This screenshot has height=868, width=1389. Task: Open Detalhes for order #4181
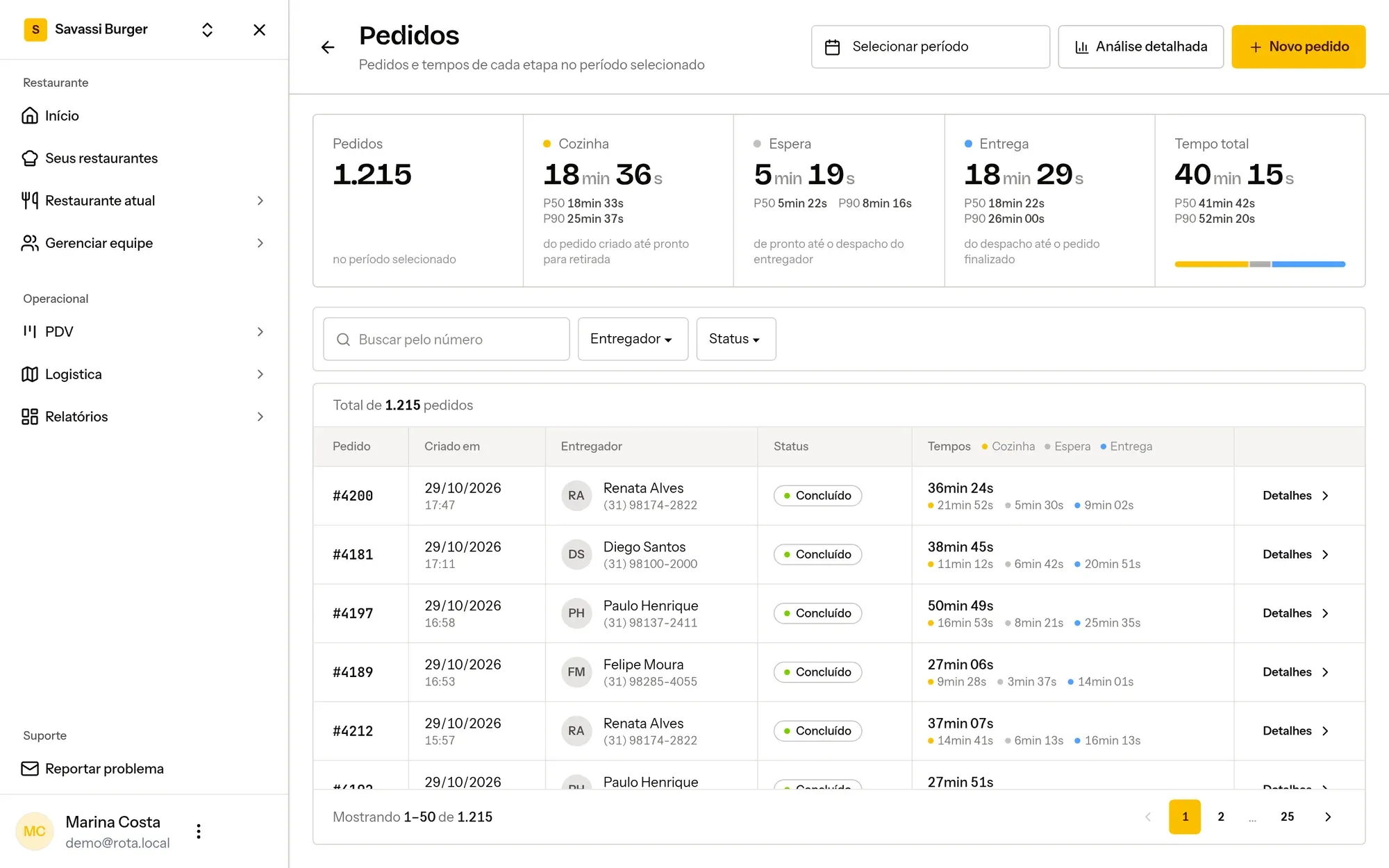click(1296, 554)
